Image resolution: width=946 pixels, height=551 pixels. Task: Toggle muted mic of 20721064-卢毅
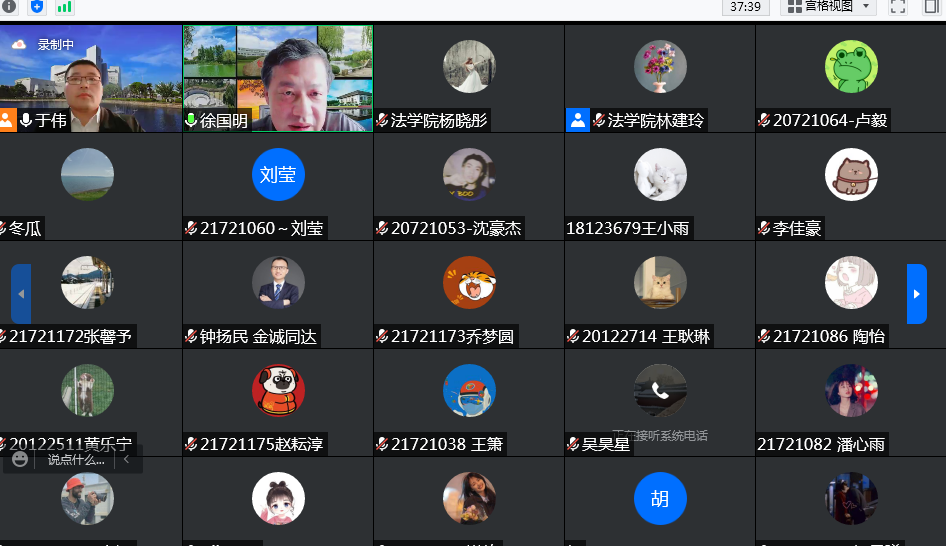(x=764, y=121)
